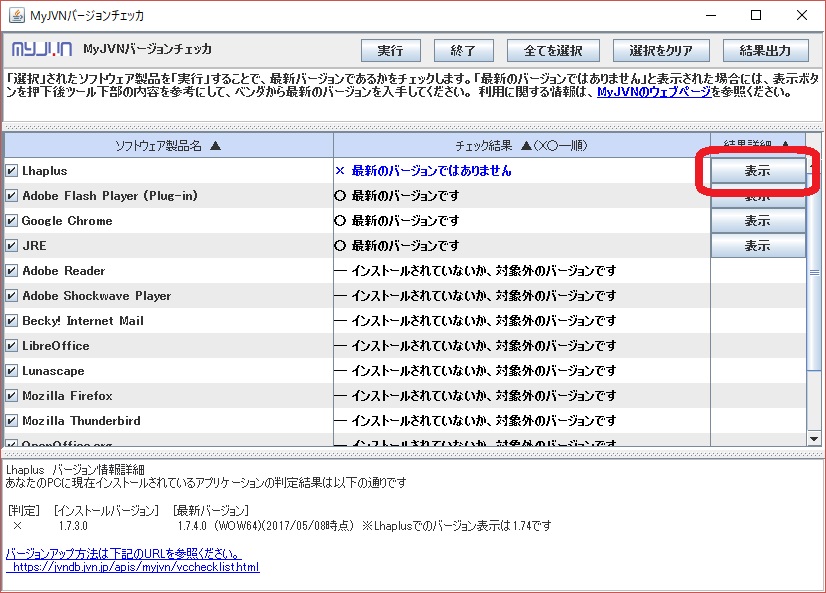Show result details for Lhaplus

[758, 171]
